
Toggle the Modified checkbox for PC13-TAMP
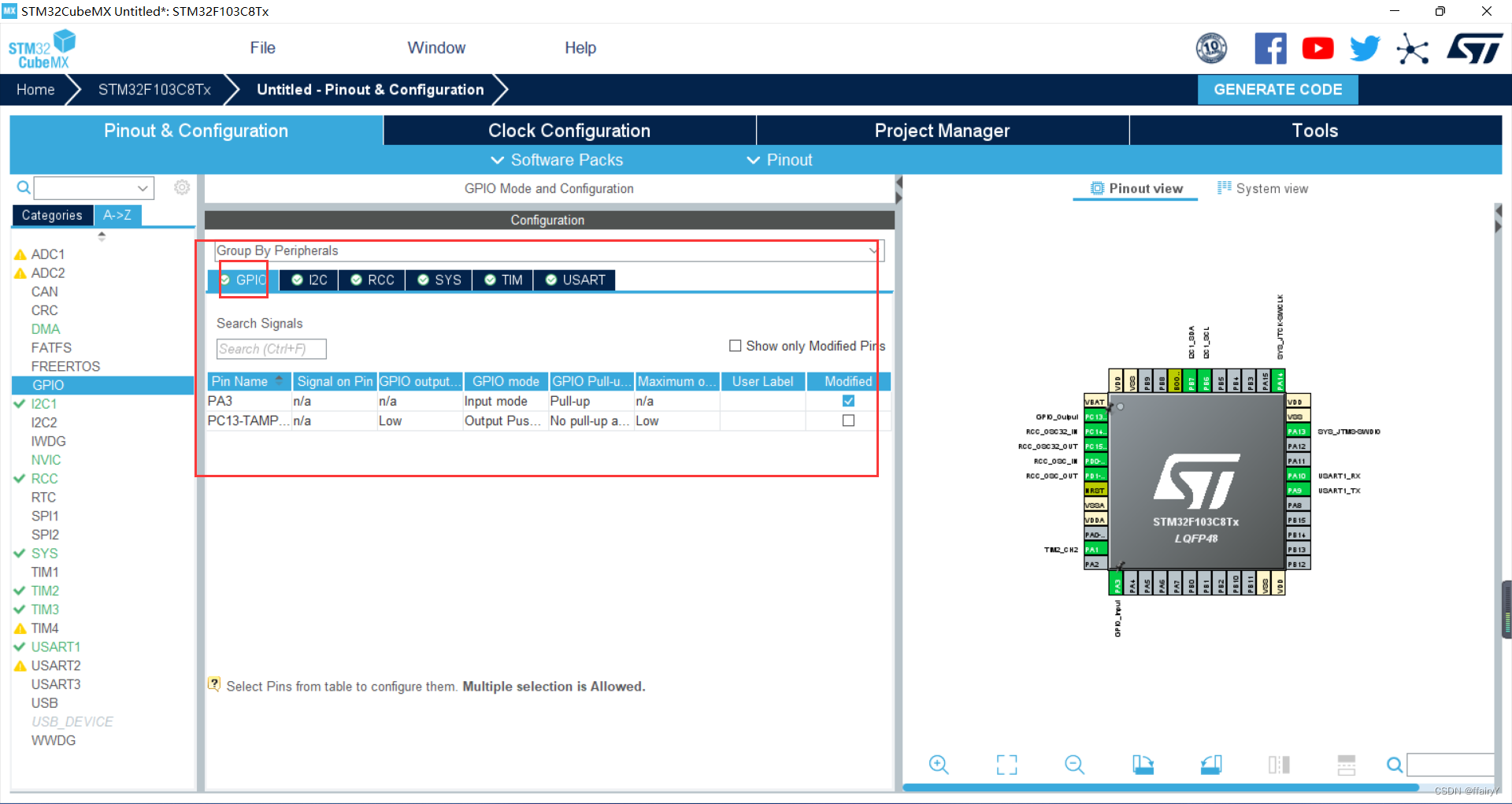coord(848,421)
